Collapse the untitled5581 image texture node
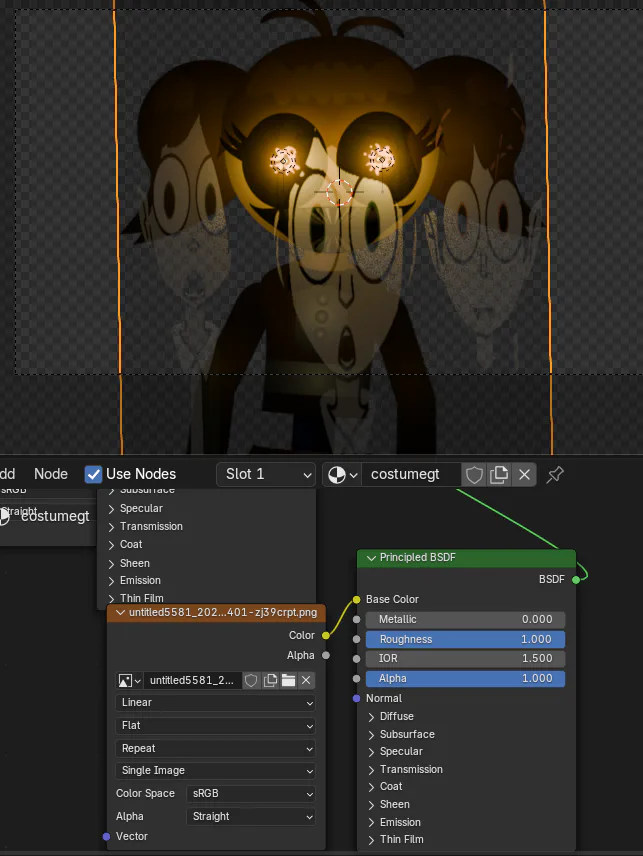The height and width of the screenshot is (856, 643). pos(121,613)
